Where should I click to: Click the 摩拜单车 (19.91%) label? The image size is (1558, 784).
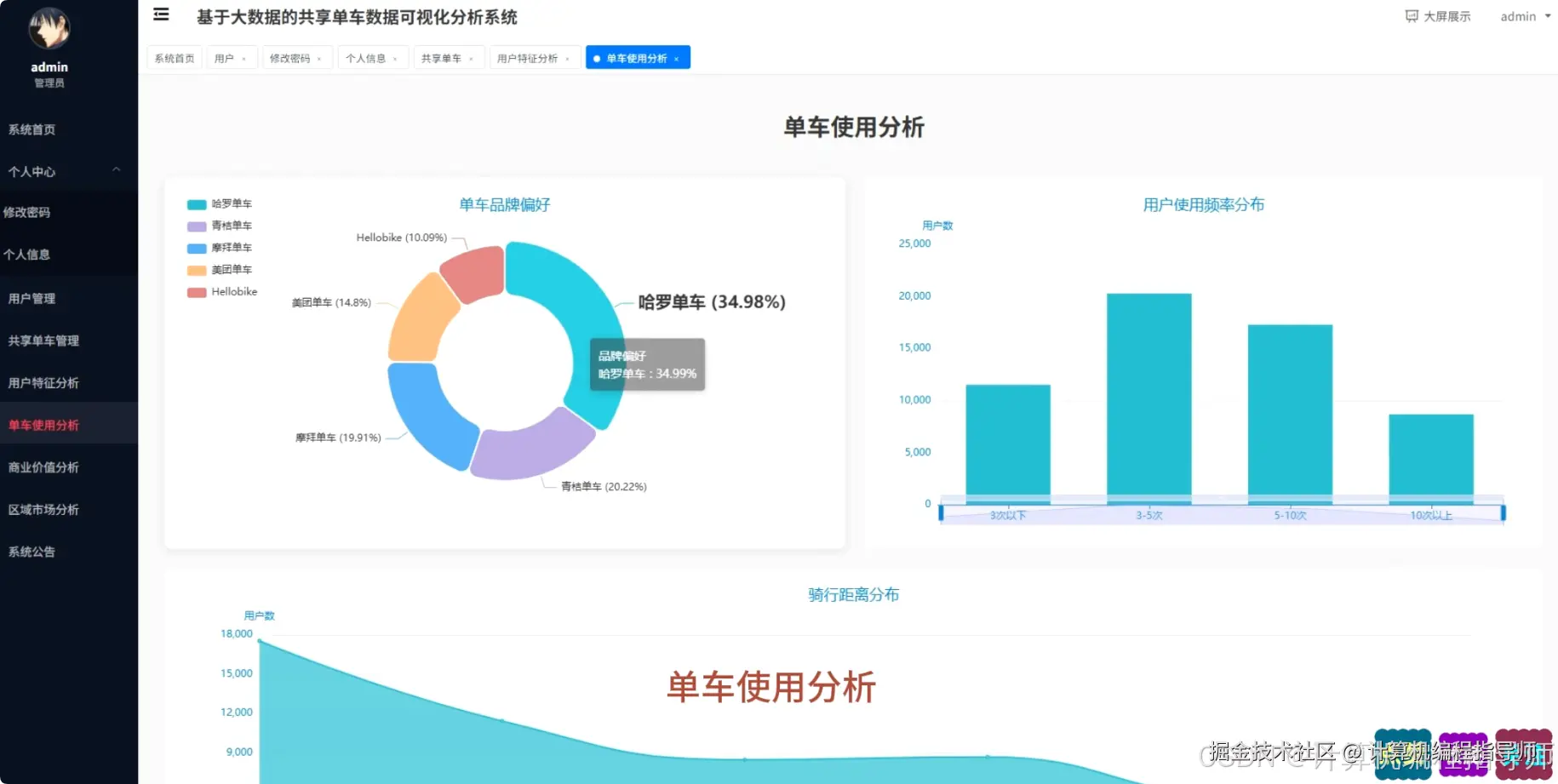point(338,438)
